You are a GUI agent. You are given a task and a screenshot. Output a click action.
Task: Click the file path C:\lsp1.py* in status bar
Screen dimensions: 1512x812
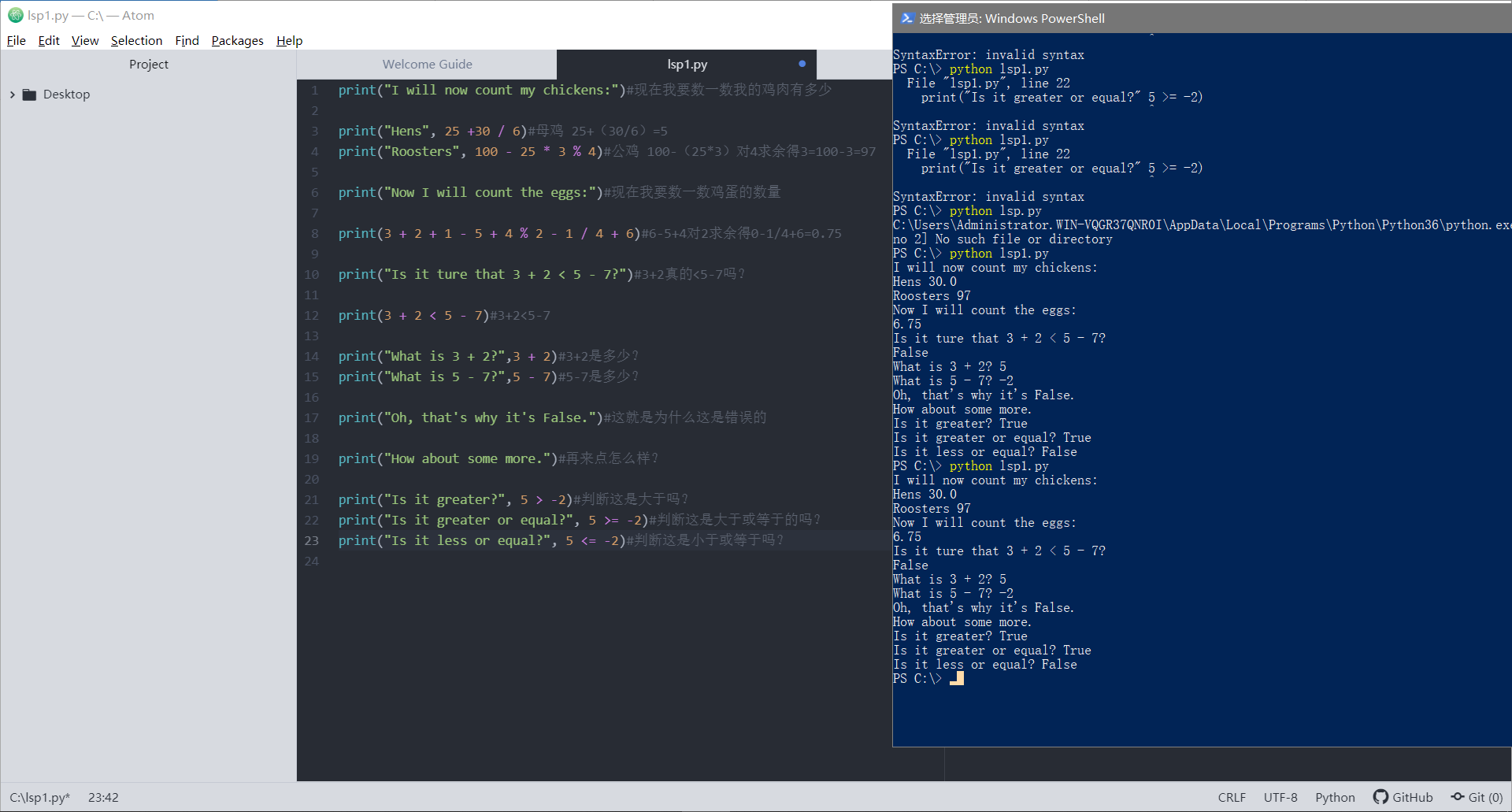(x=39, y=797)
